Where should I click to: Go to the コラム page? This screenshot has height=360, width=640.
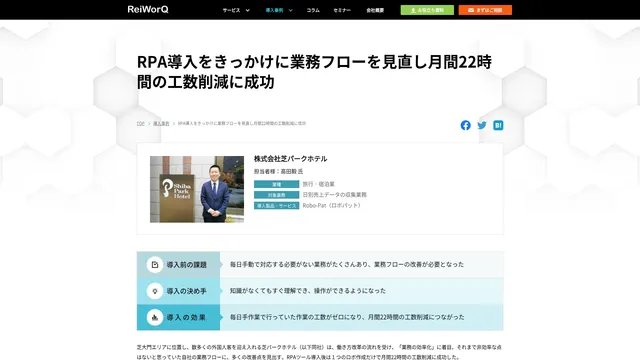(313, 10)
